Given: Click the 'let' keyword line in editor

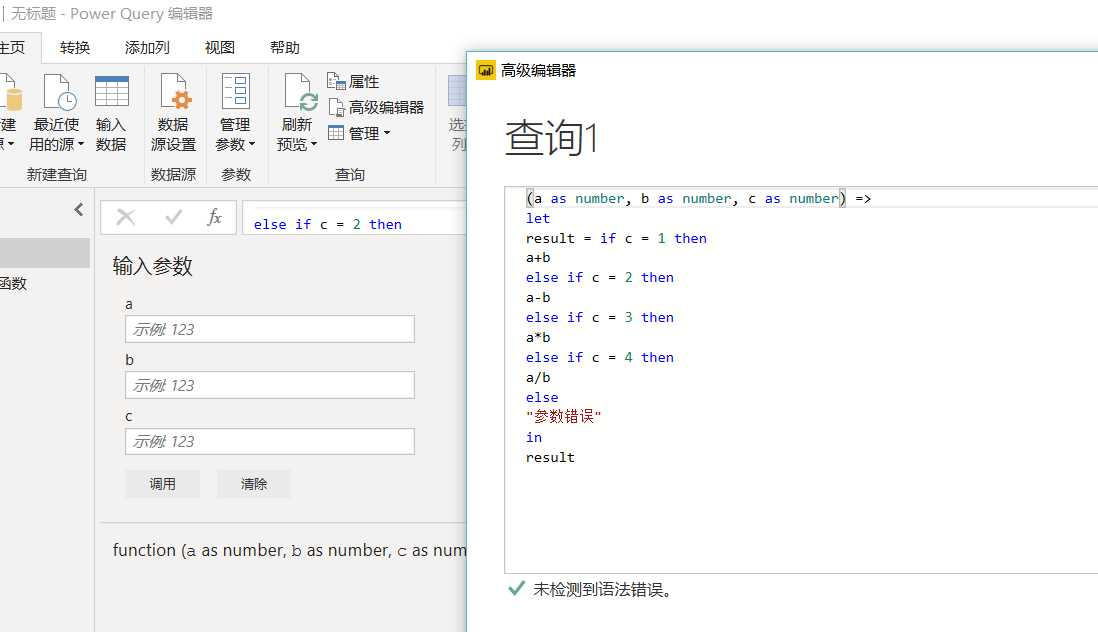Looking at the screenshot, I should pyautogui.click(x=538, y=218).
